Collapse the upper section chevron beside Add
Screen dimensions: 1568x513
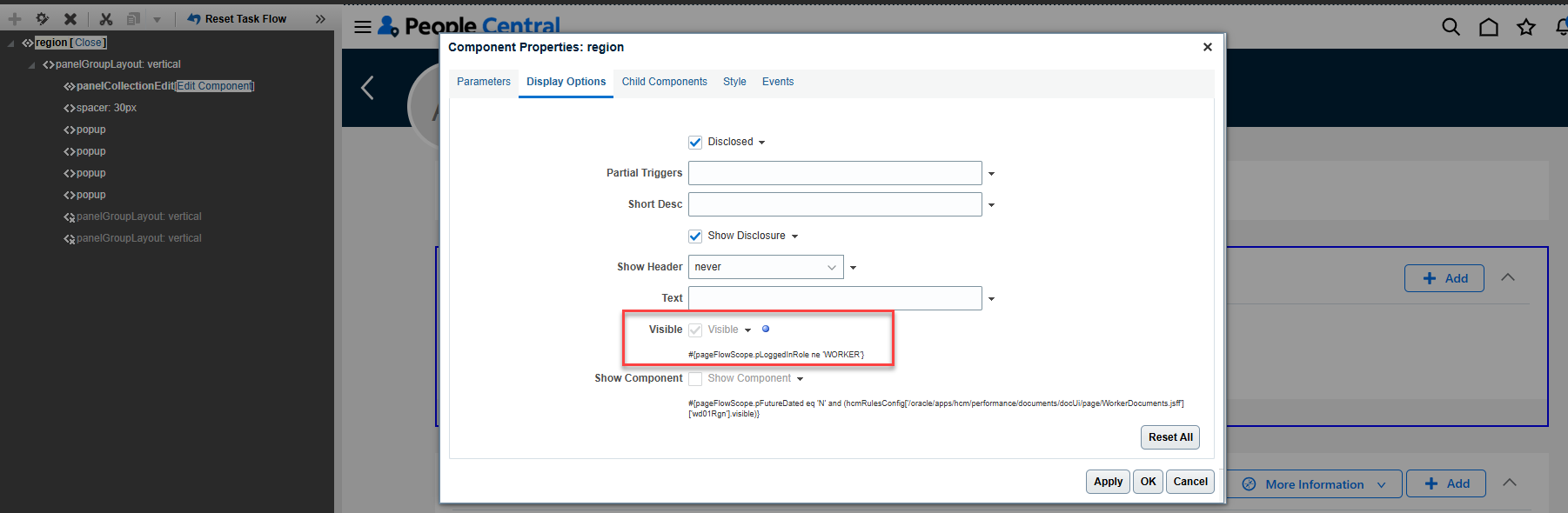pos(1508,277)
